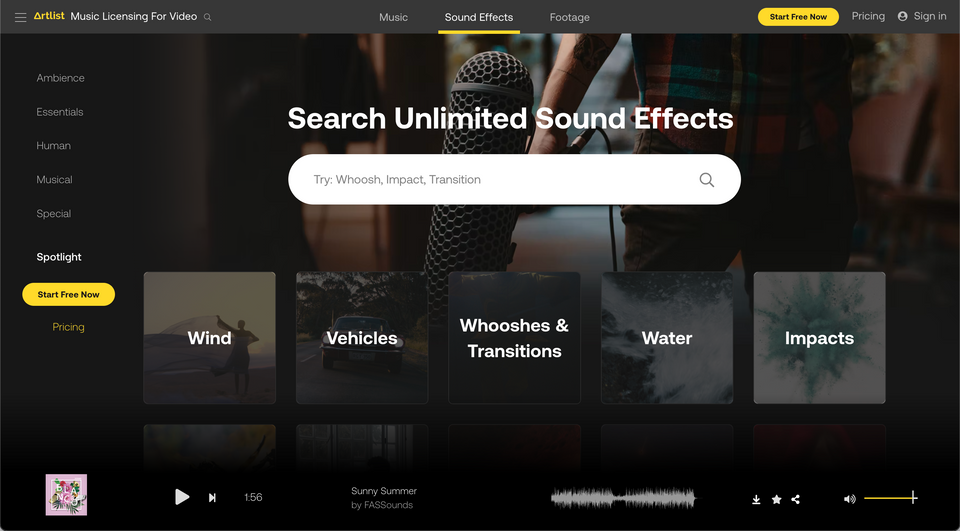Viewport: 960px width, 531px height.
Task: Click Start Free Now in sidebar
Action: [69, 295]
